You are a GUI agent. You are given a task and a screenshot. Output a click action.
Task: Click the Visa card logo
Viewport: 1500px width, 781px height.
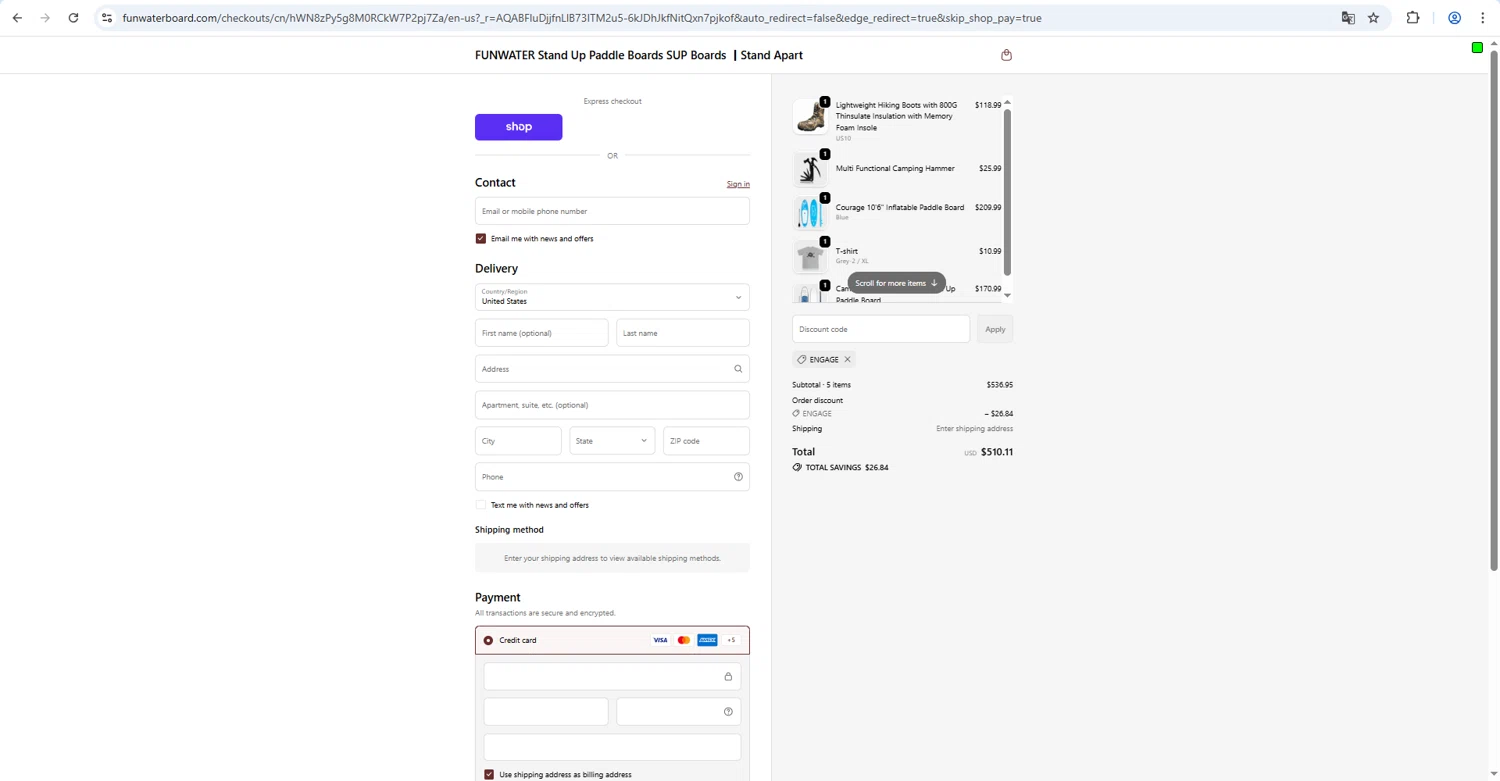click(660, 640)
